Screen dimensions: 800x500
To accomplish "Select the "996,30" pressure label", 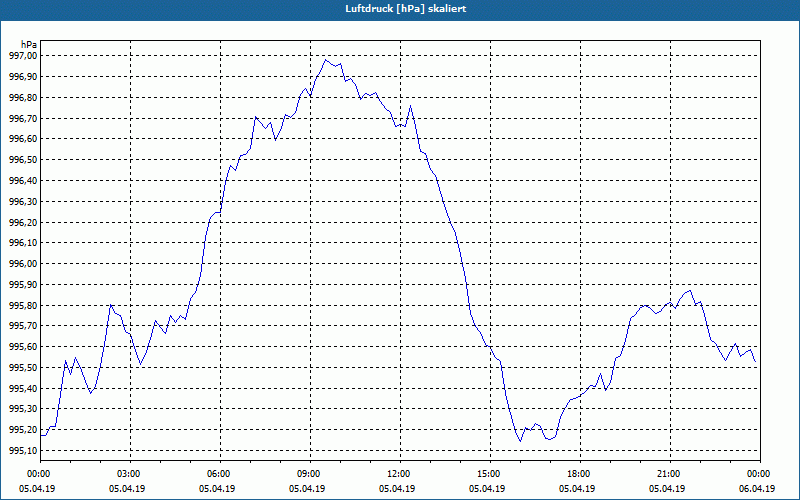I will [x=23, y=202].
